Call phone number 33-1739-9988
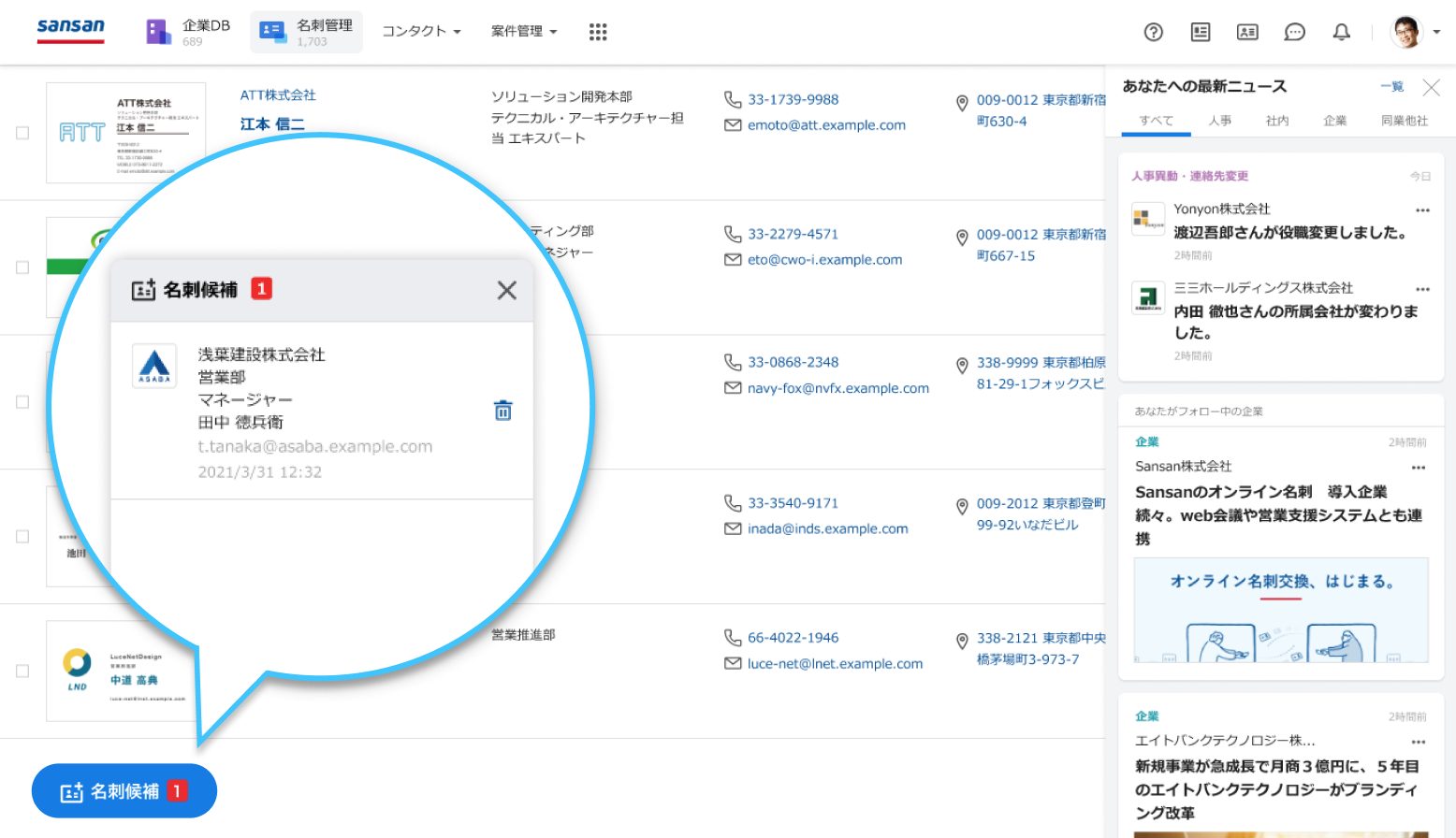Viewport: 1456px width, 838px height. 794,99
